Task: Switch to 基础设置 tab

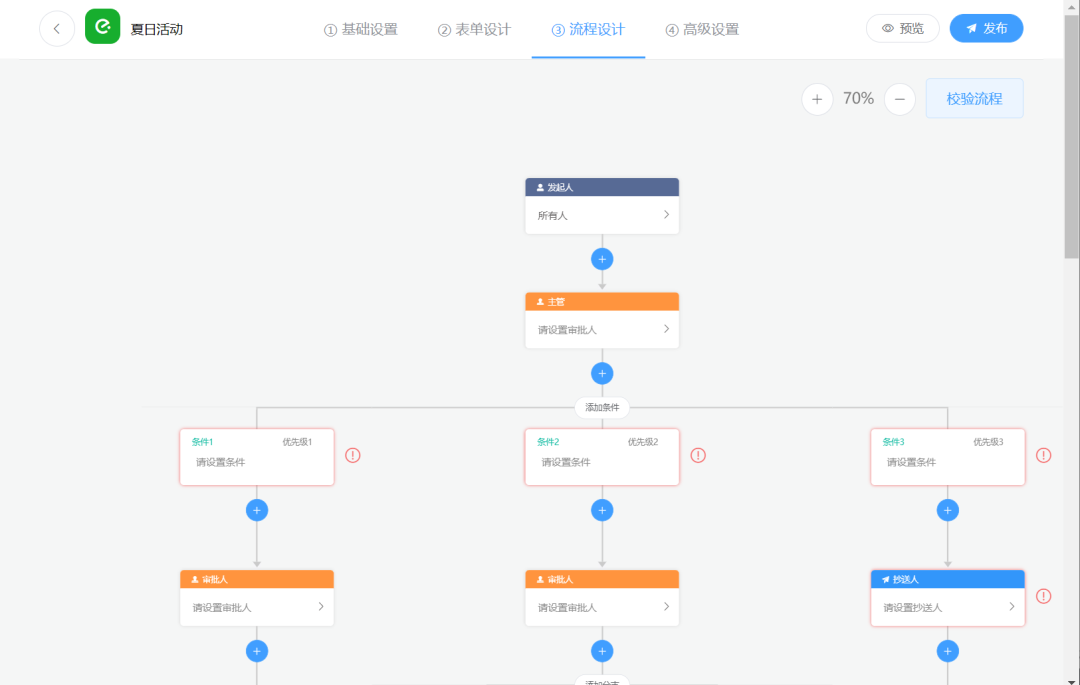Action: pos(361,30)
